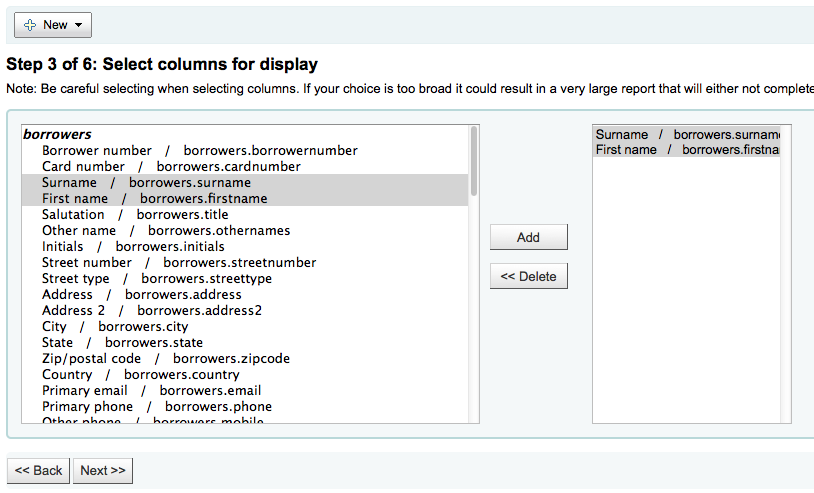The height and width of the screenshot is (493, 814).
Task: Choose Address 2 / borrowers.address2
Action: click(245, 310)
